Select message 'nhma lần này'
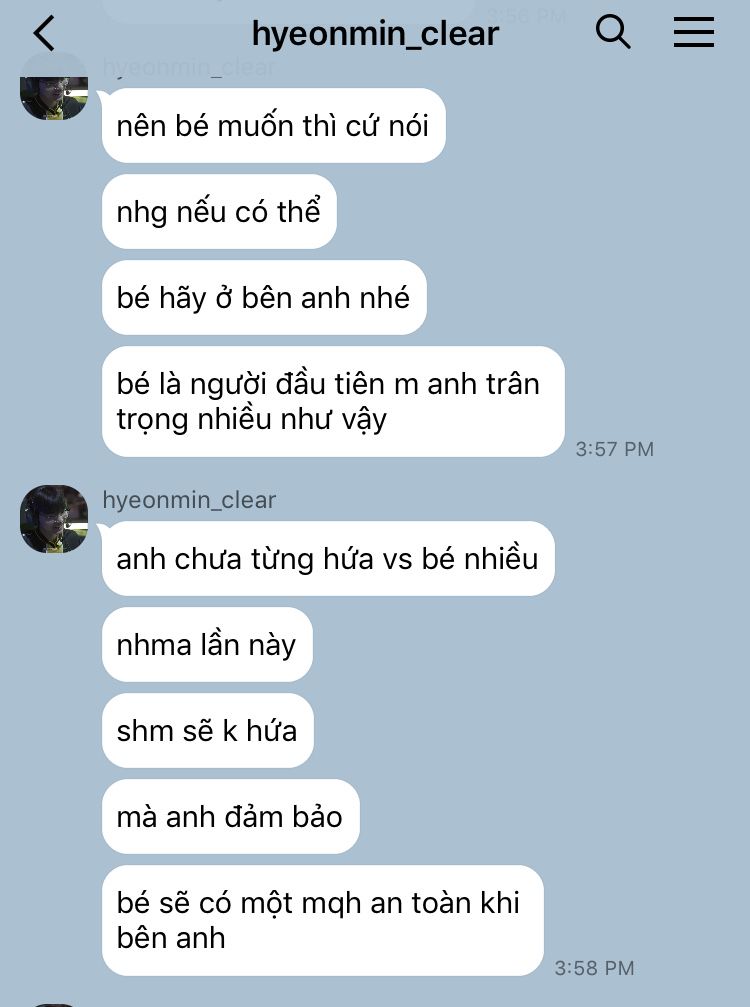The image size is (750, 1007). (x=207, y=645)
